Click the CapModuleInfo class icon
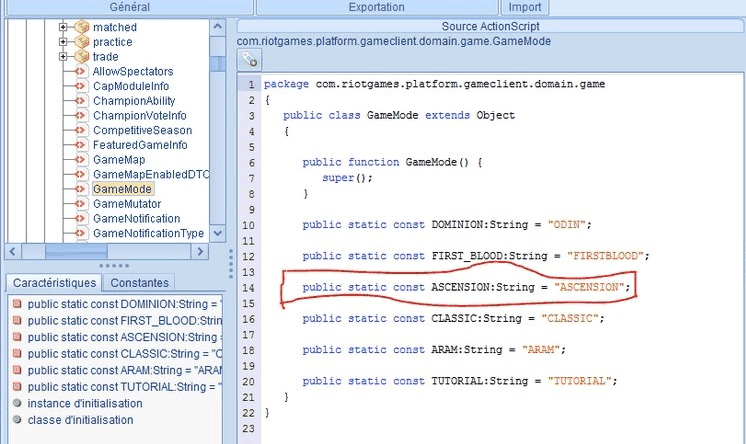Viewport: 746px width, 444px height. click(x=81, y=86)
